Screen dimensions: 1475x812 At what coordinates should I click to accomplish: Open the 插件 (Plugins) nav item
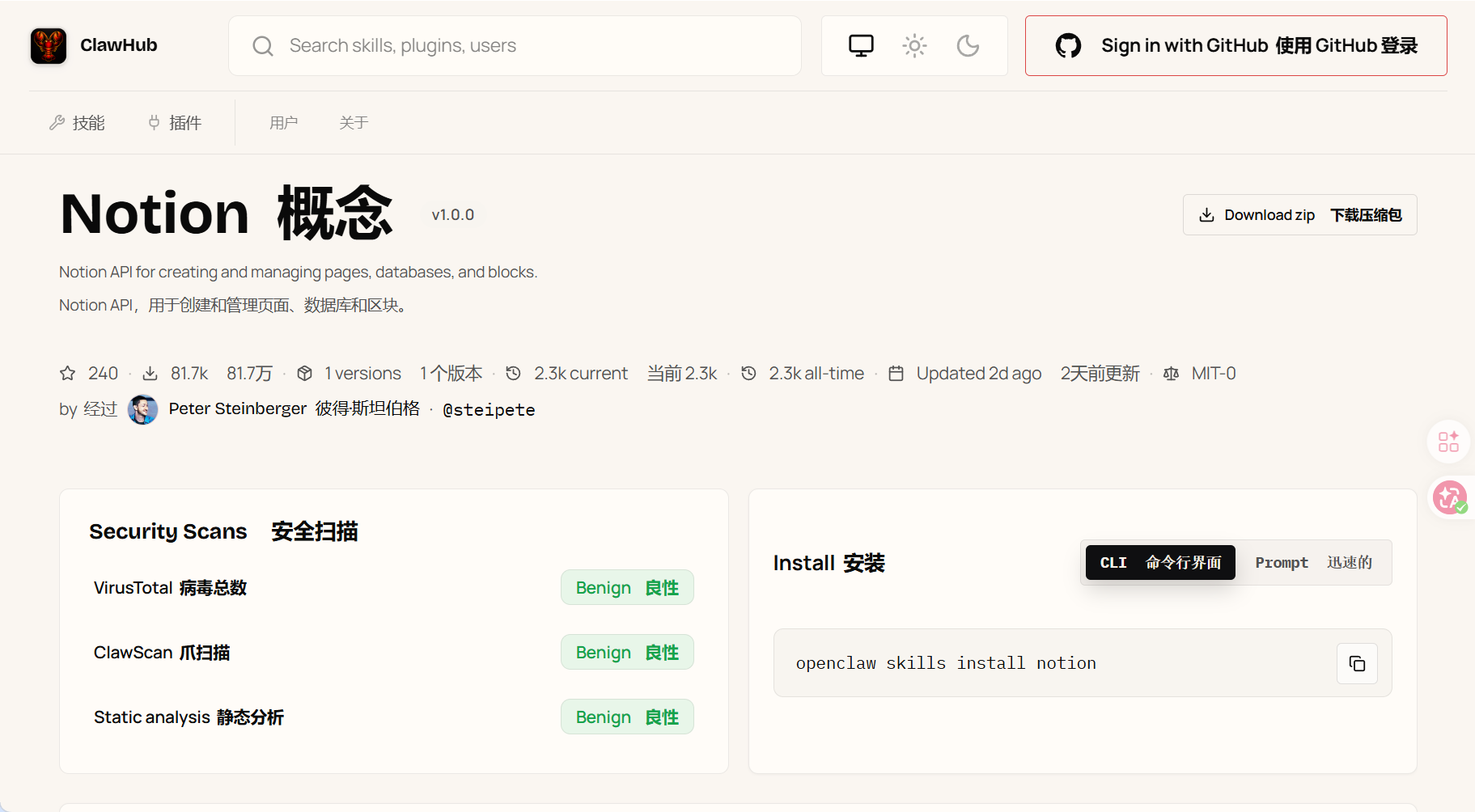click(175, 123)
